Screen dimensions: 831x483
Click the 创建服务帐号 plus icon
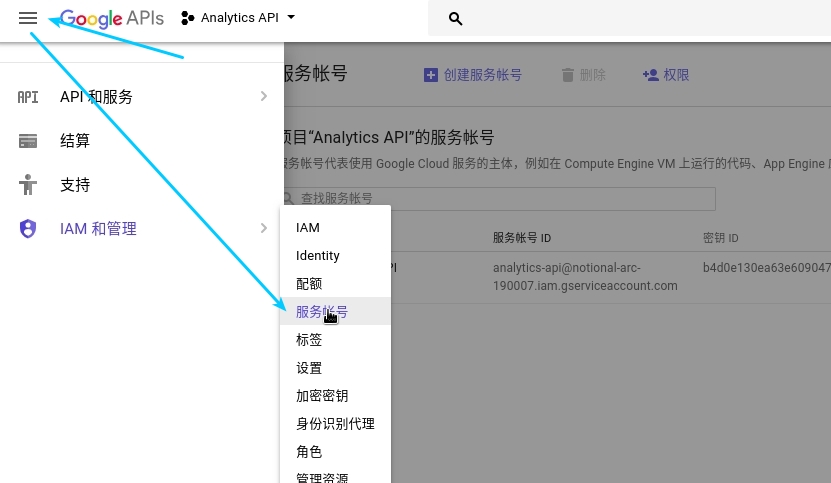pos(431,75)
